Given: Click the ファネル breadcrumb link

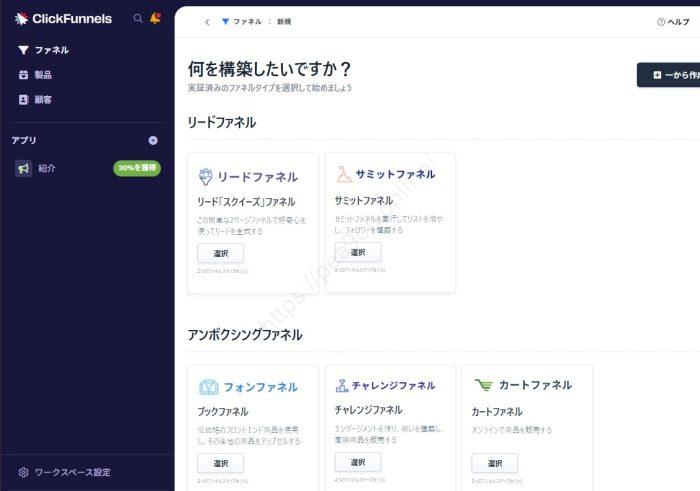Looking at the screenshot, I should [246, 21].
